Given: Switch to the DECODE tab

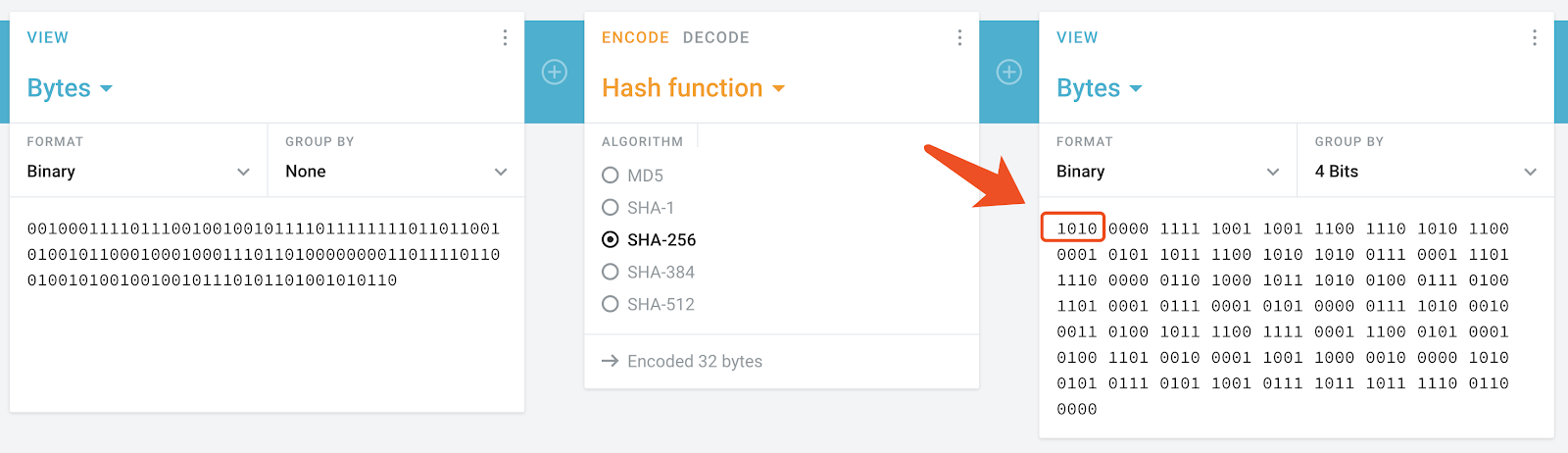Looking at the screenshot, I should [x=715, y=37].
